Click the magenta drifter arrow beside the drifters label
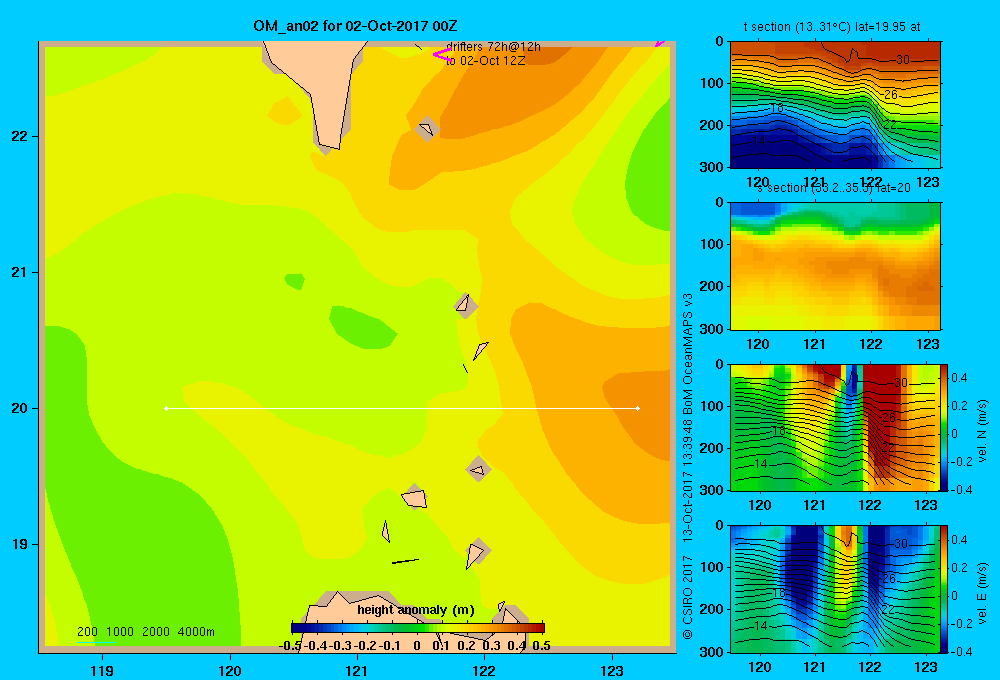This screenshot has width=1000, height=680. (x=442, y=55)
